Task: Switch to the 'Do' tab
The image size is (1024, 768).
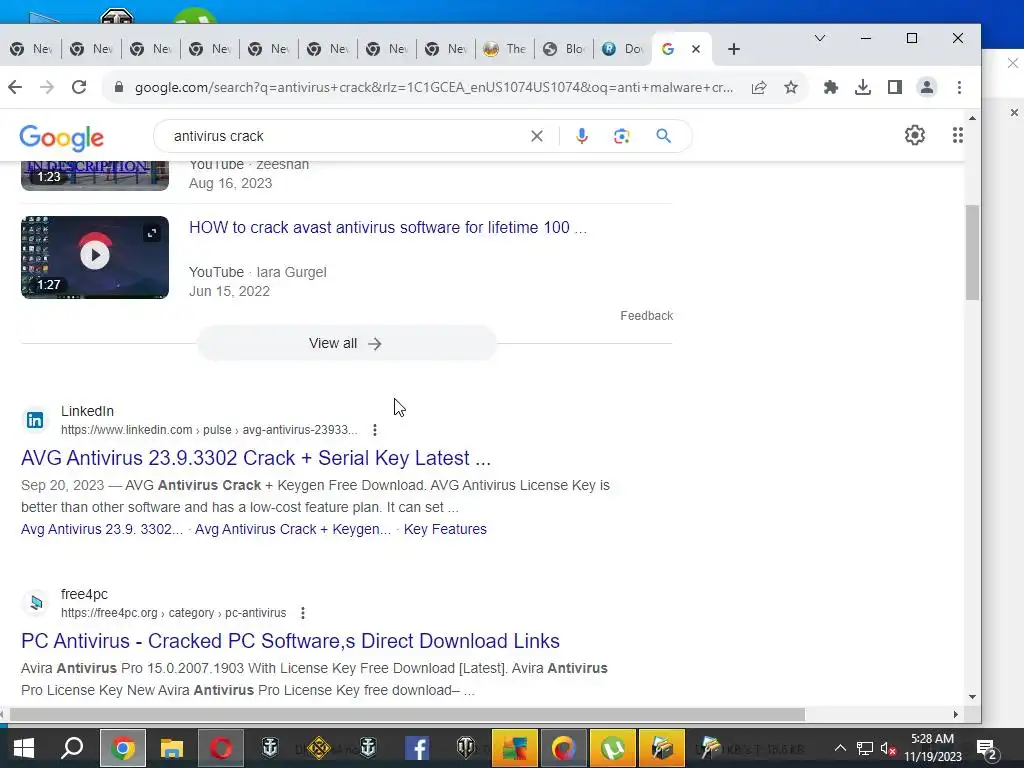Action: (623, 49)
